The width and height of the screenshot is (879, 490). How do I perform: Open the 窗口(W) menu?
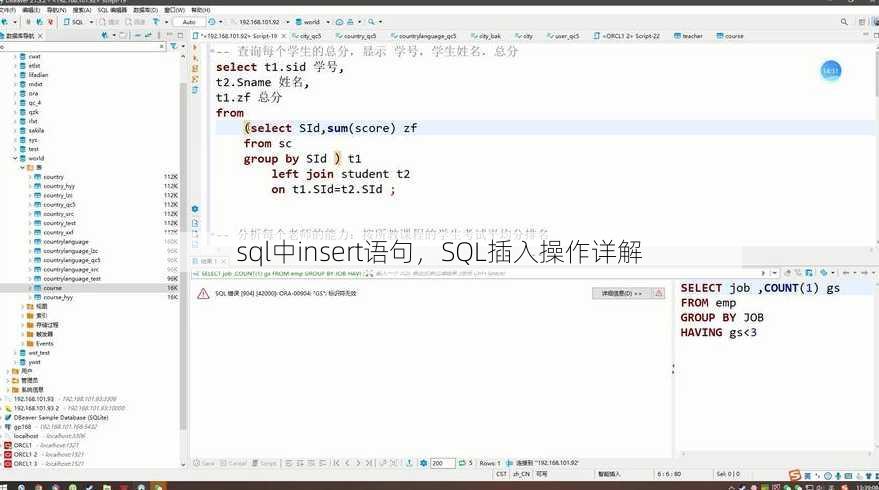(x=174, y=10)
